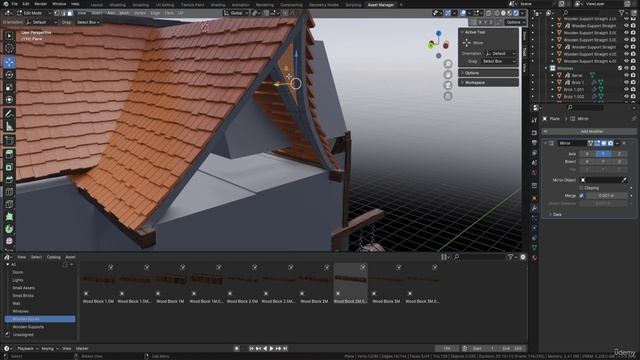Enable the Clipping checkbox in Mirror modifier
Screen dimensions: 640x360
point(581,188)
